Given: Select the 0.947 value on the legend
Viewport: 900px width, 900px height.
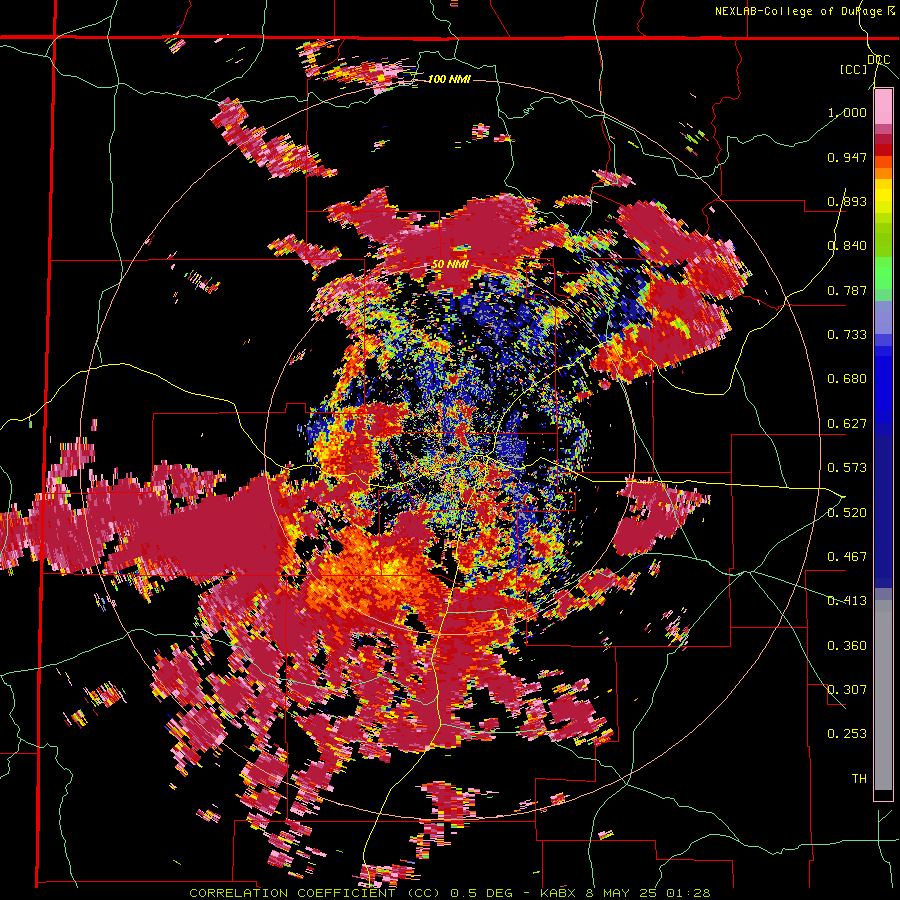Looking at the screenshot, I should (847, 157).
